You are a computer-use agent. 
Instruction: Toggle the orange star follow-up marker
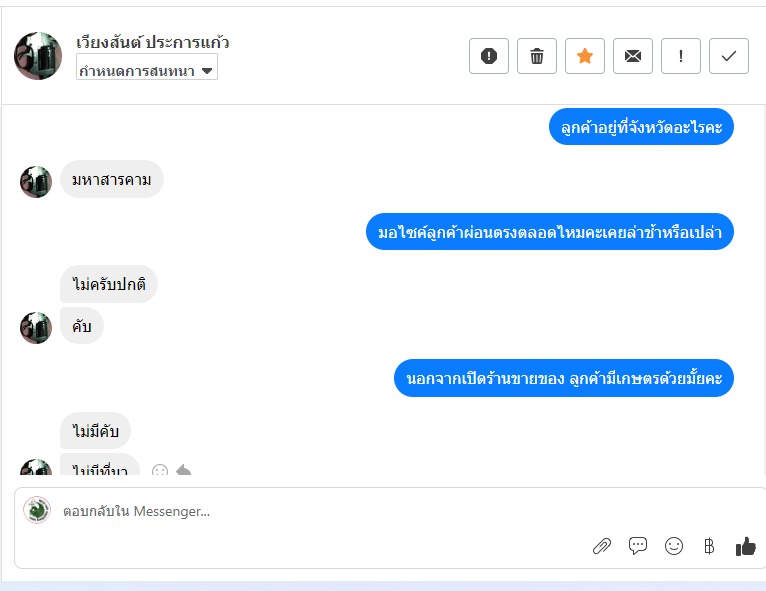coord(585,56)
